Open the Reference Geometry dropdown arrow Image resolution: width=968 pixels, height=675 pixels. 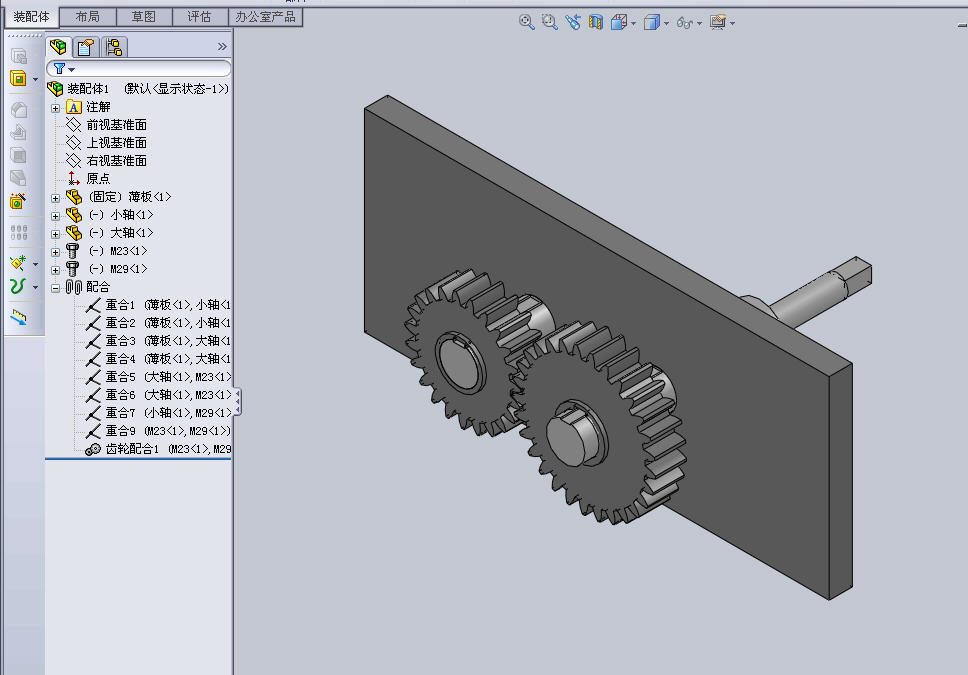[x=35, y=264]
